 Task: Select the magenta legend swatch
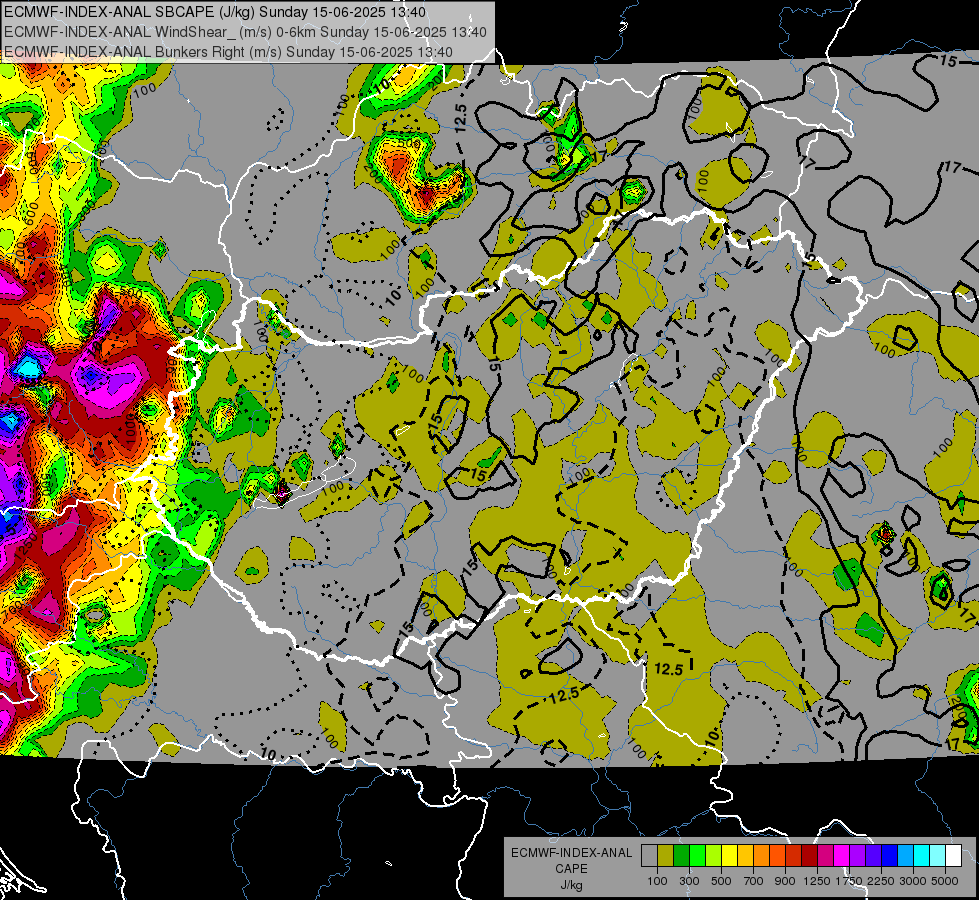pos(842,856)
